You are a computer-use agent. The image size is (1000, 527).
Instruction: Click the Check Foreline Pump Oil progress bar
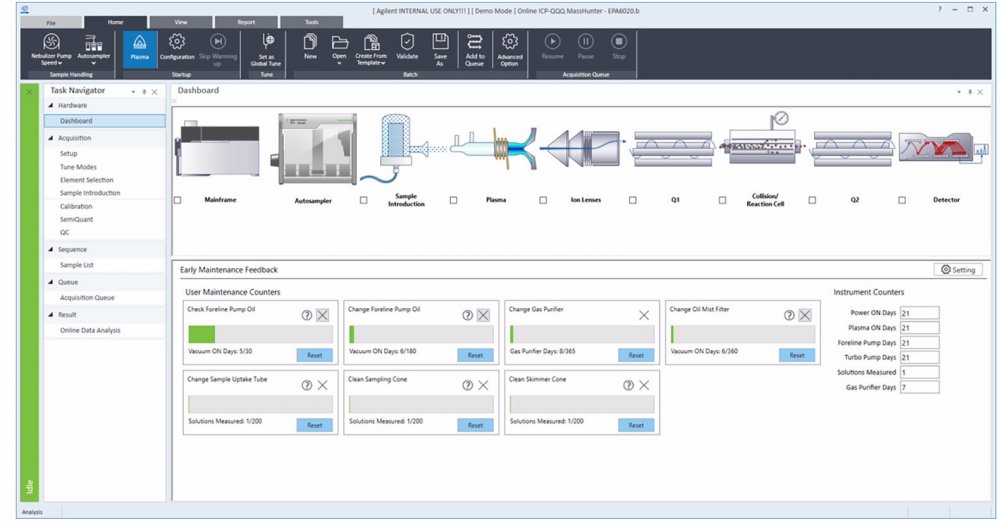[x=260, y=334]
